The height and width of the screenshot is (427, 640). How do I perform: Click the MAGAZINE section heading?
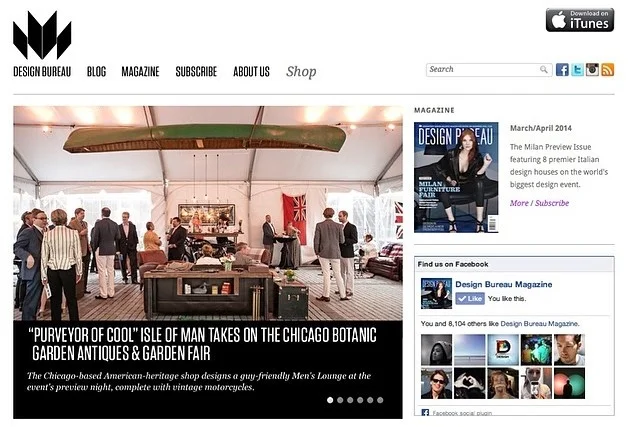[x=434, y=110]
